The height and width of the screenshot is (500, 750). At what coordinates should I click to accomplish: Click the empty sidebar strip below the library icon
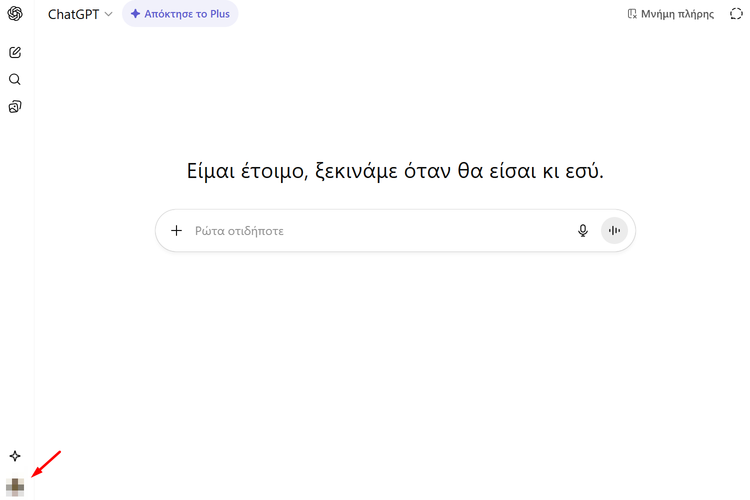click(x=15, y=280)
